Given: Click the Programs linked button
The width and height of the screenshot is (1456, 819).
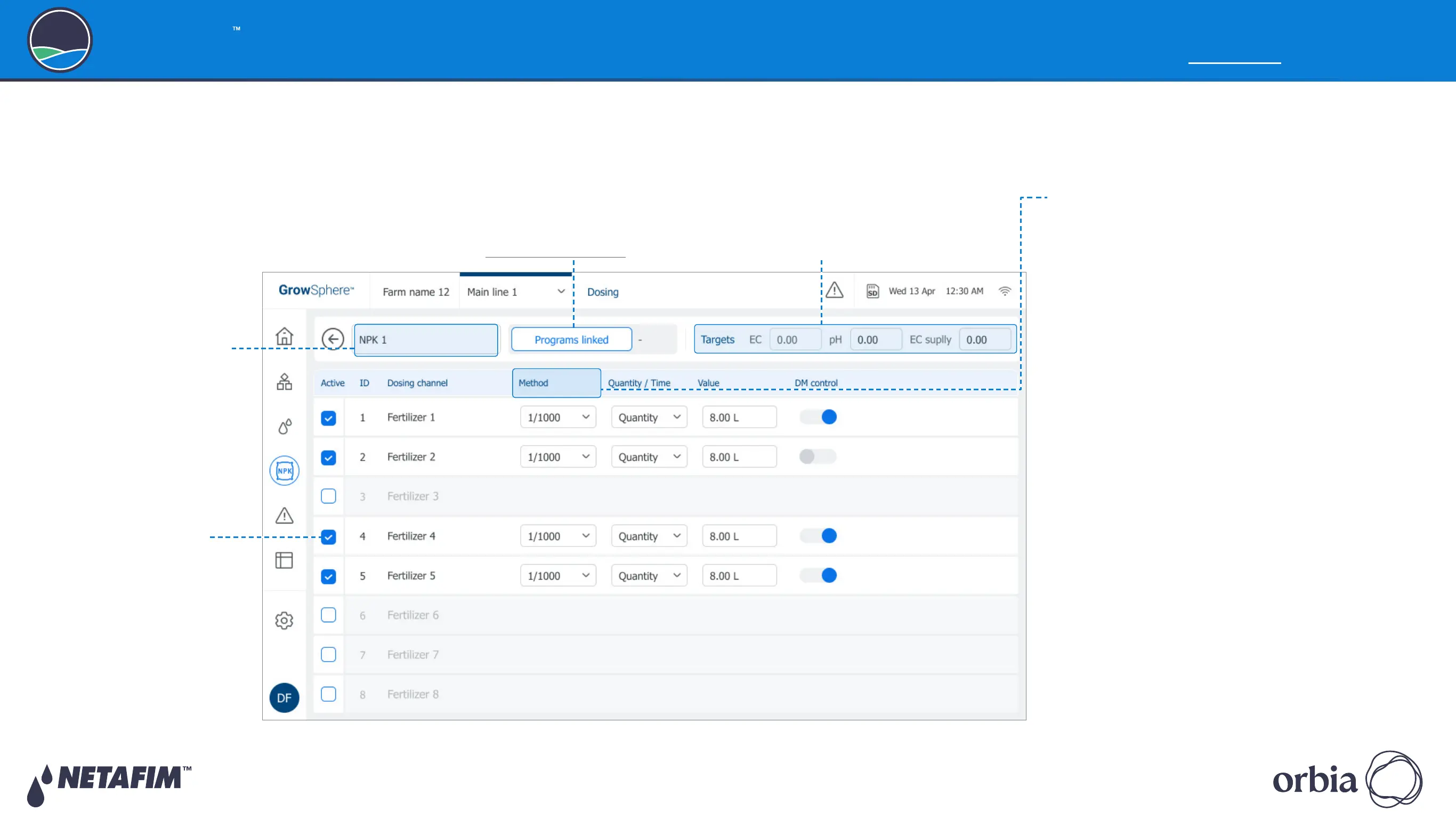Looking at the screenshot, I should (x=571, y=339).
